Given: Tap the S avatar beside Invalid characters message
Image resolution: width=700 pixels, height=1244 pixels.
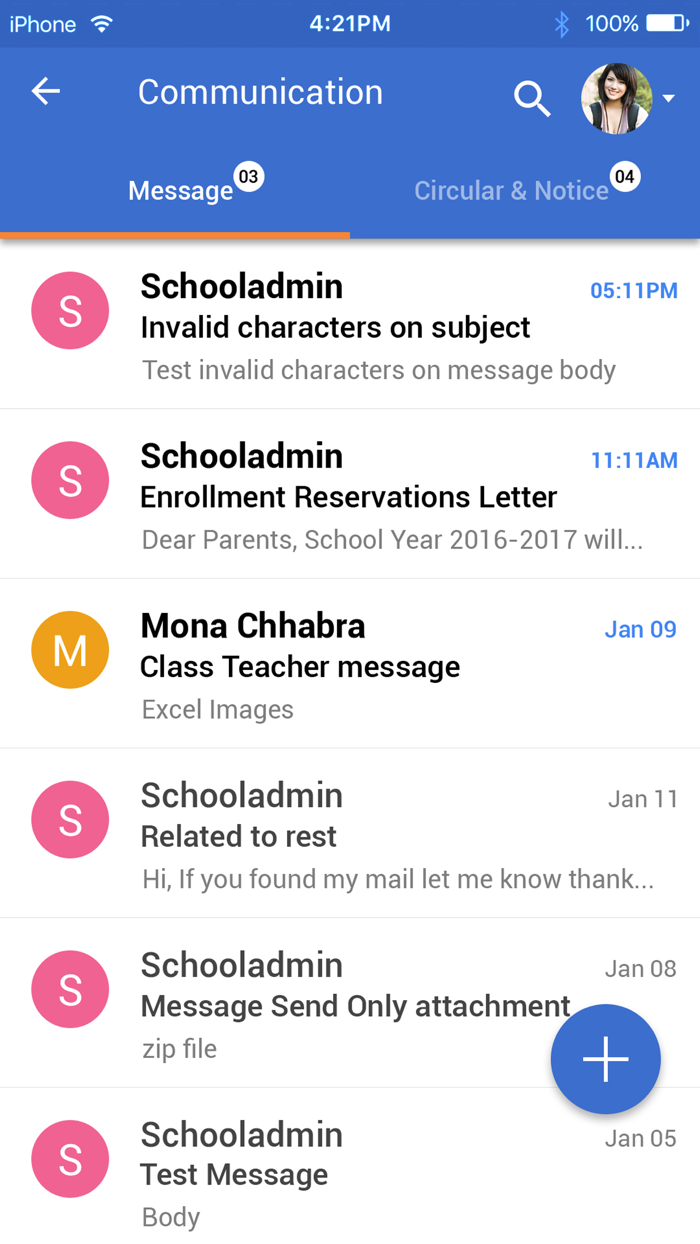Looking at the screenshot, I should tap(70, 311).
